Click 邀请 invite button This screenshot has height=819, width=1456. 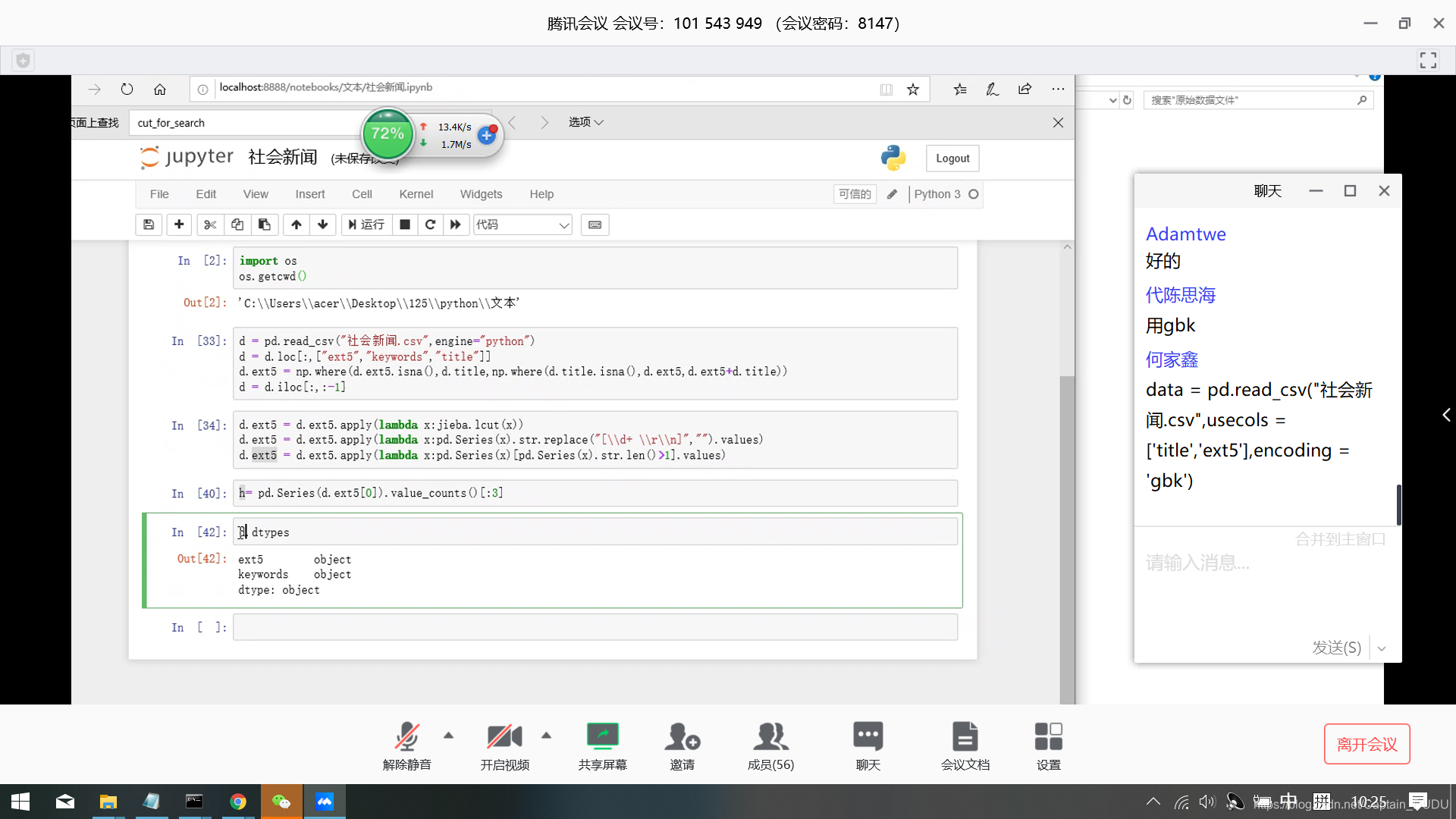(x=682, y=746)
